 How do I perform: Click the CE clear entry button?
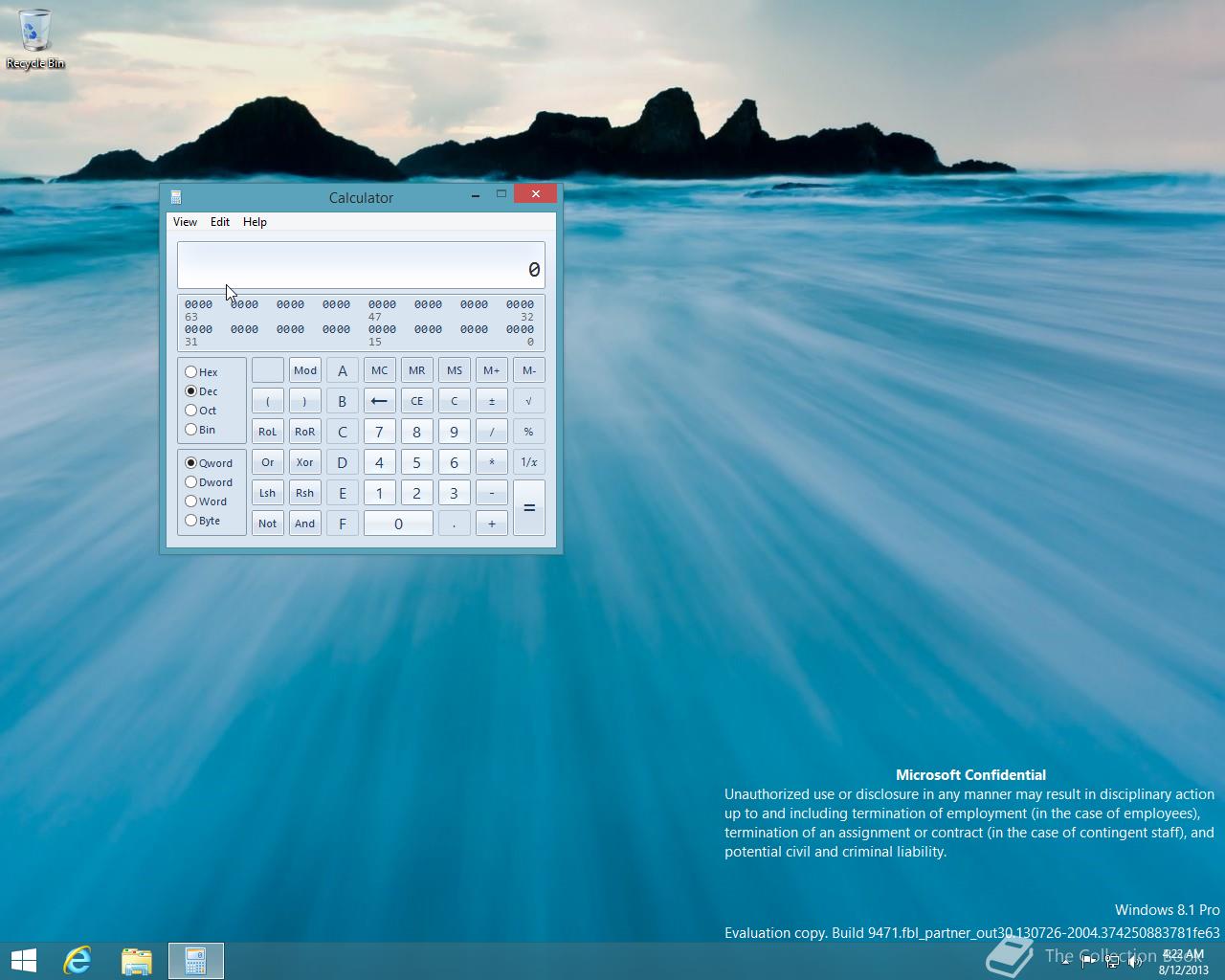[x=416, y=401]
